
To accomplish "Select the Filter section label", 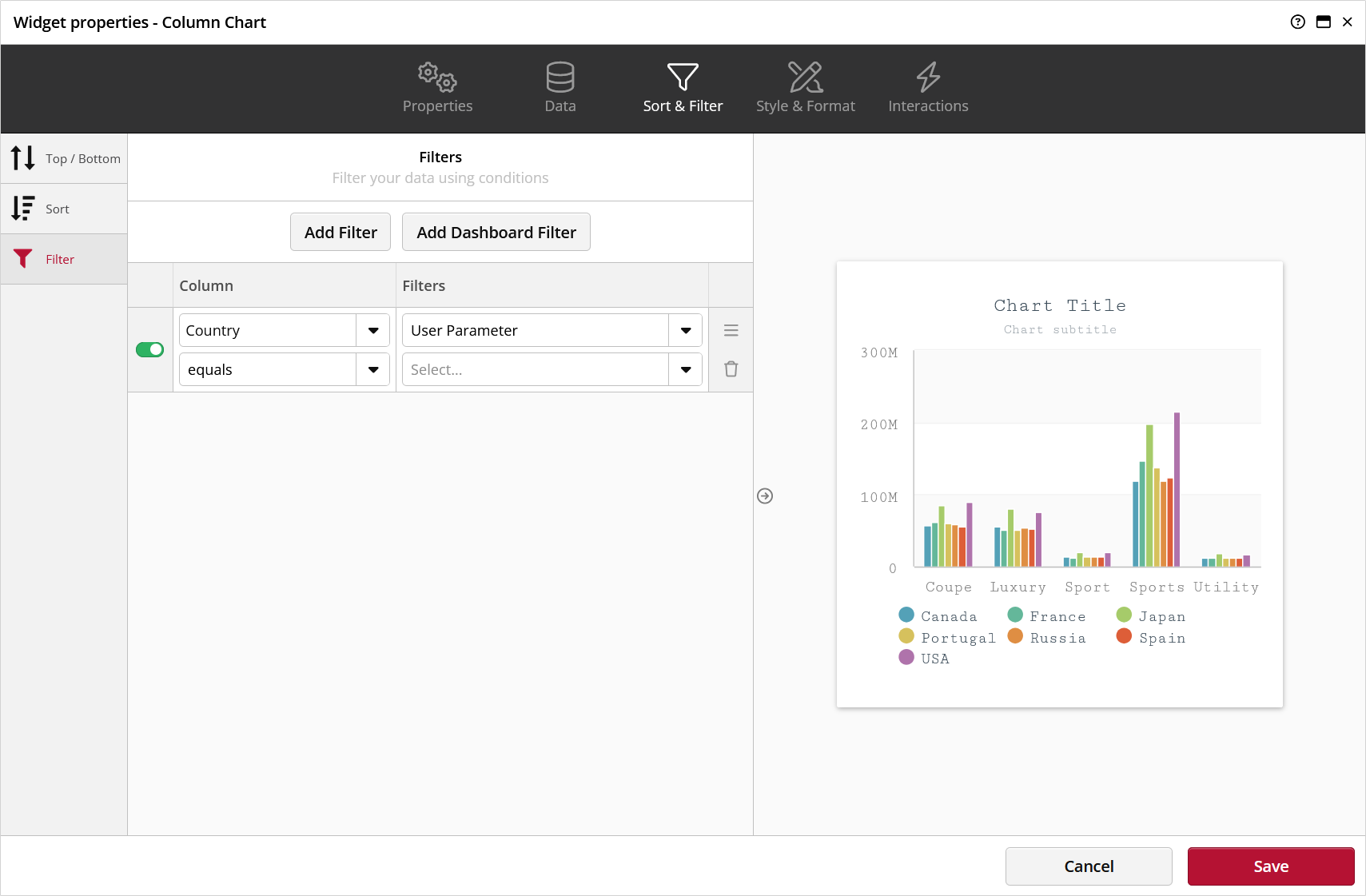I will [60, 259].
